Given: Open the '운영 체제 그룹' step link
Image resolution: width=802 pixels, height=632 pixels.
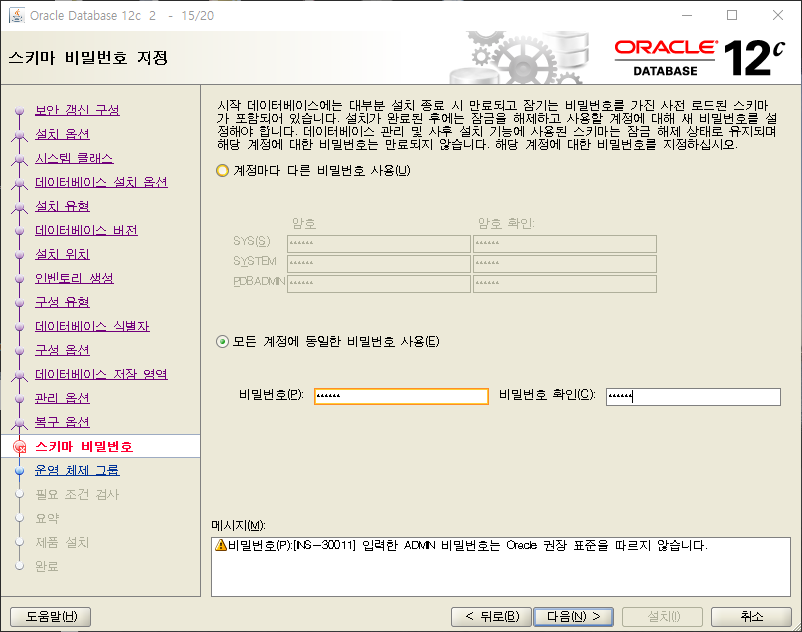Looking at the screenshot, I should (77, 470).
